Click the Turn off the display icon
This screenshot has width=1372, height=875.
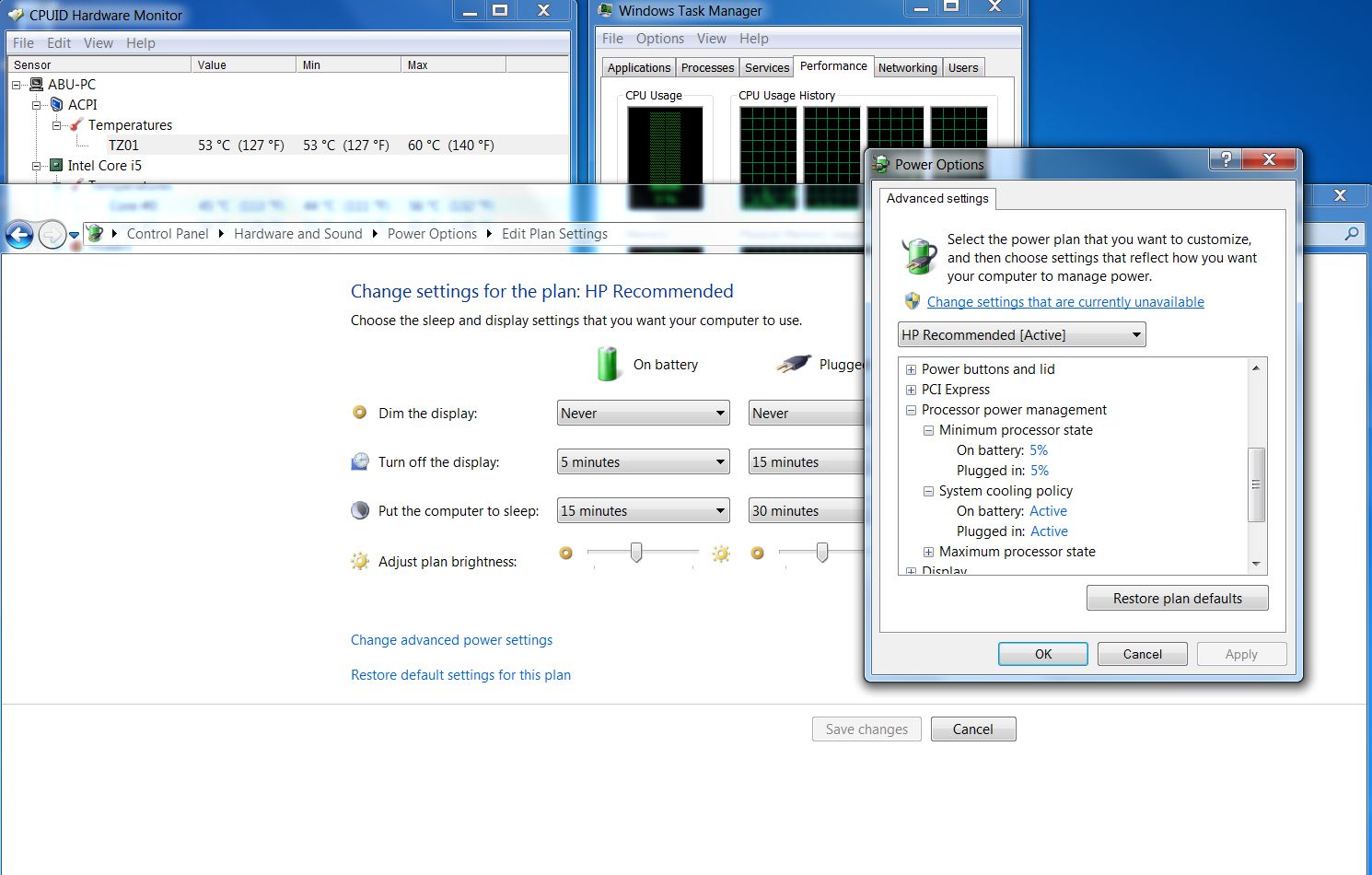360,461
